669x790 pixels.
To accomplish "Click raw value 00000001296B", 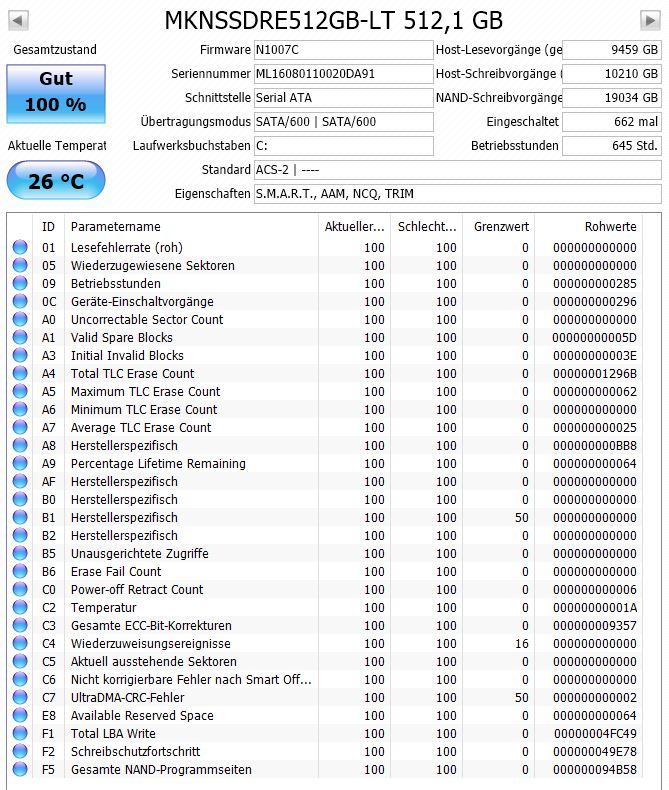I will pos(595,374).
